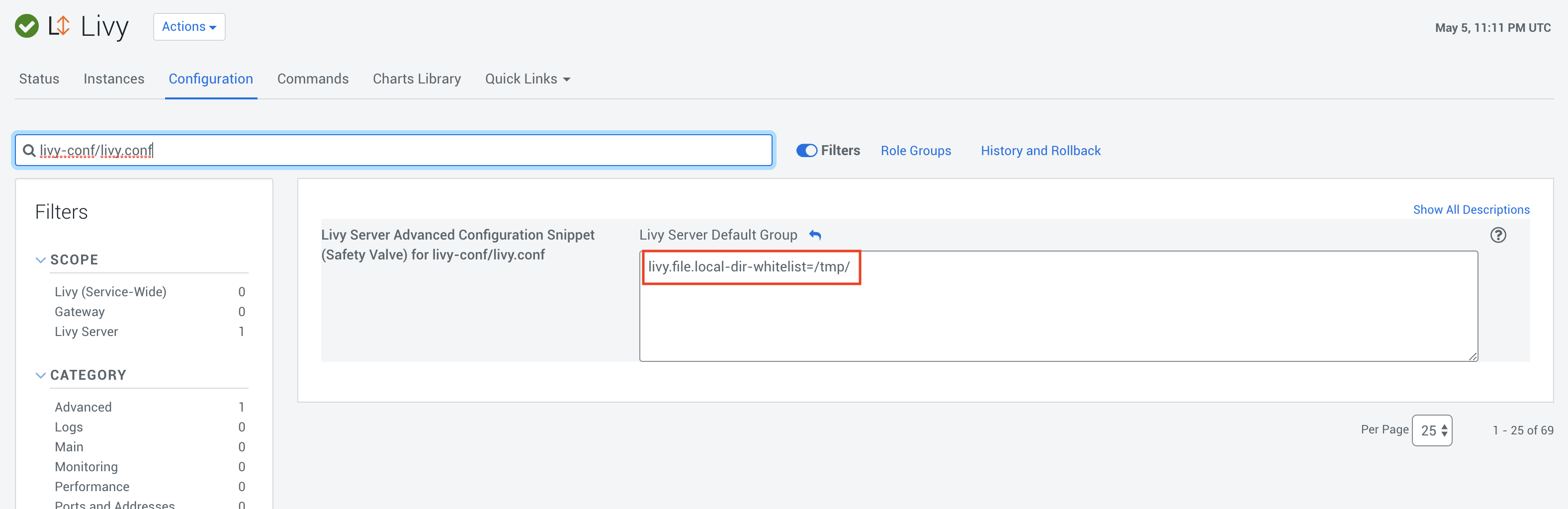Viewport: 1568px width, 509px height.
Task: Click the revert arrow beside Livy Server Default Group
Action: coord(816,235)
